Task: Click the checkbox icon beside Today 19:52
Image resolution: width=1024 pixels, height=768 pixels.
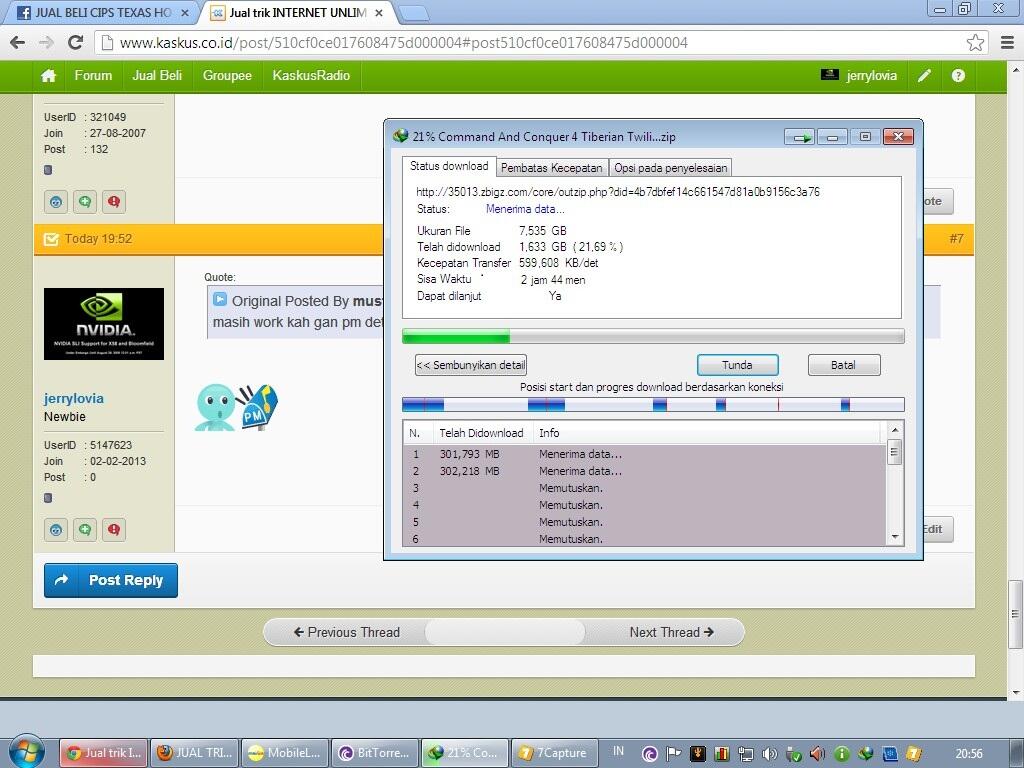Action: click(x=51, y=239)
